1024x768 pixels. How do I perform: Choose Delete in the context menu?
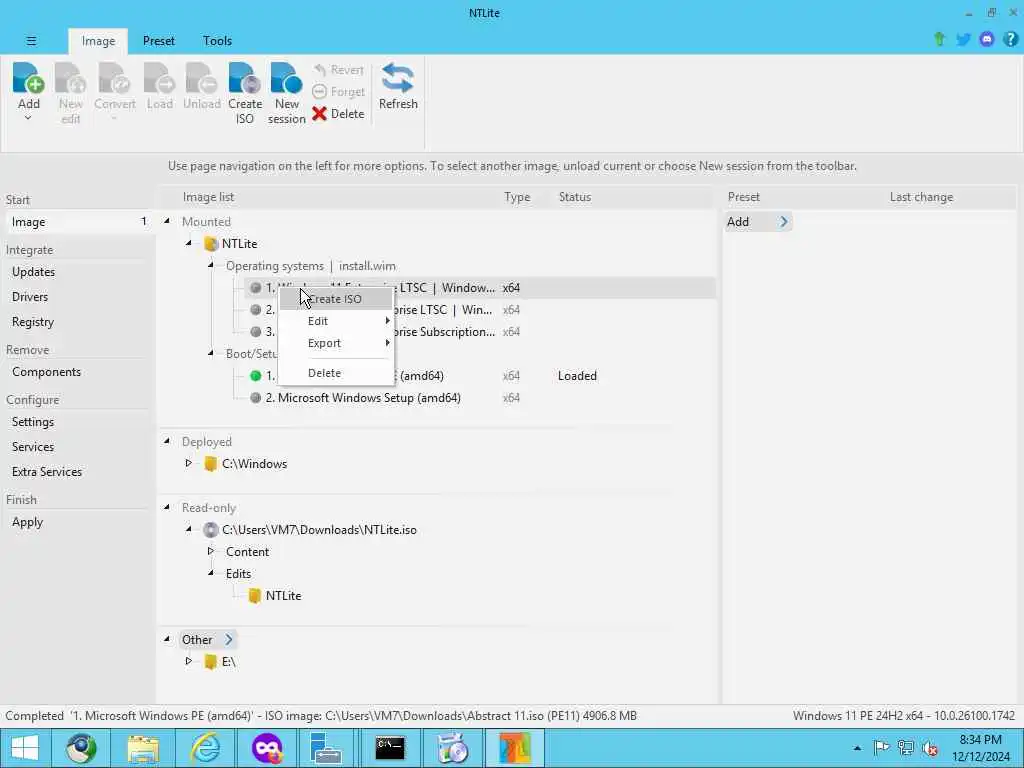pos(336,373)
